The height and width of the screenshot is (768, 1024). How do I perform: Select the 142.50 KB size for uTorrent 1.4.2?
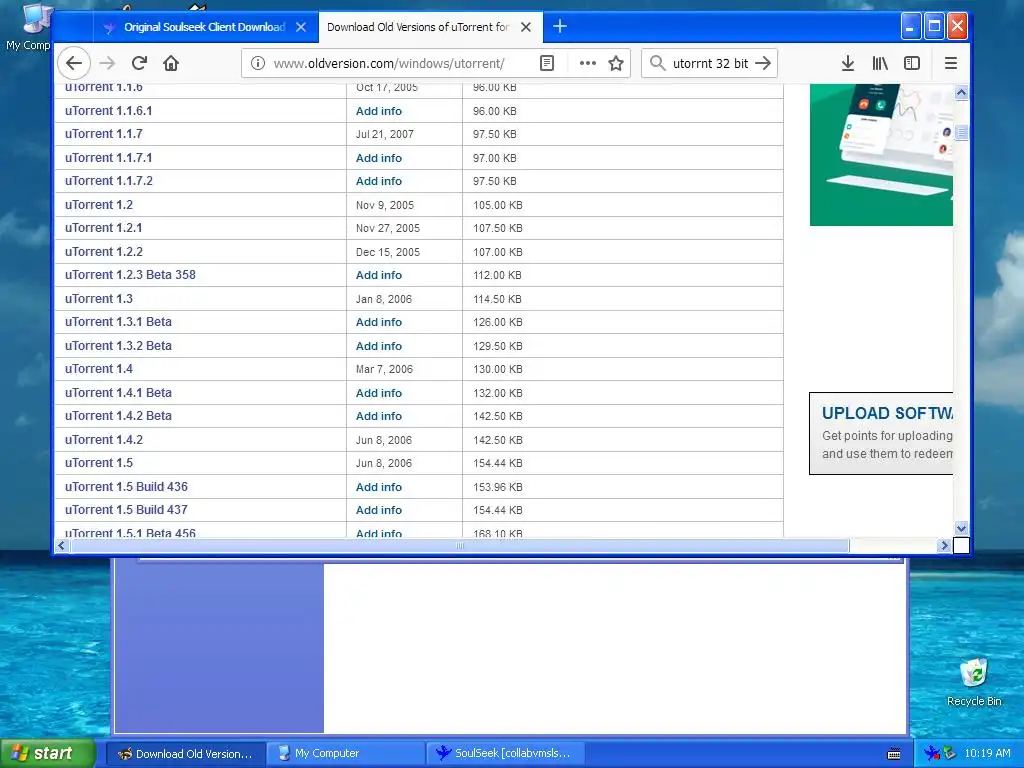pyautogui.click(x=498, y=440)
